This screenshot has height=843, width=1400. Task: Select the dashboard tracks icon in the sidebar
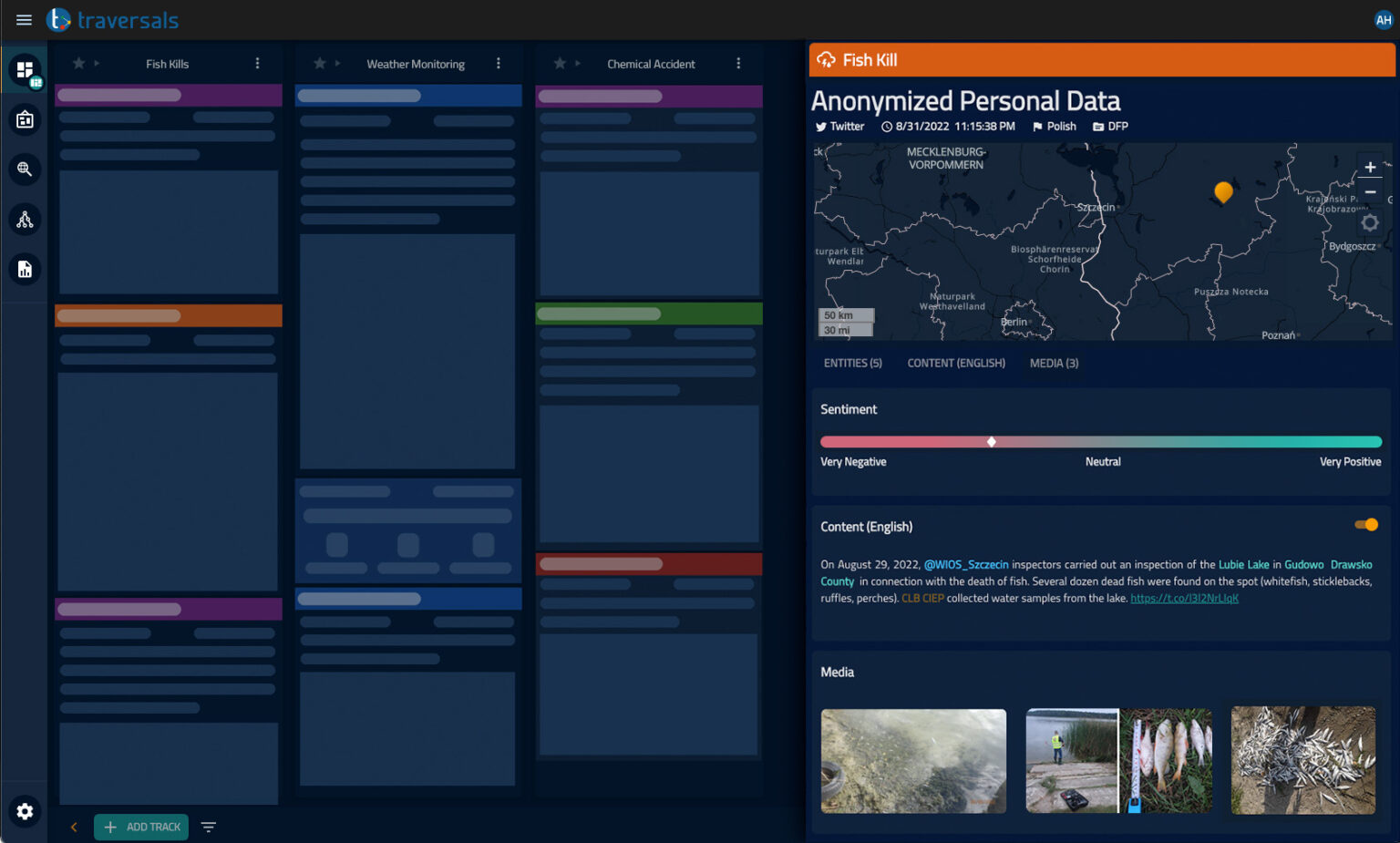(x=25, y=68)
